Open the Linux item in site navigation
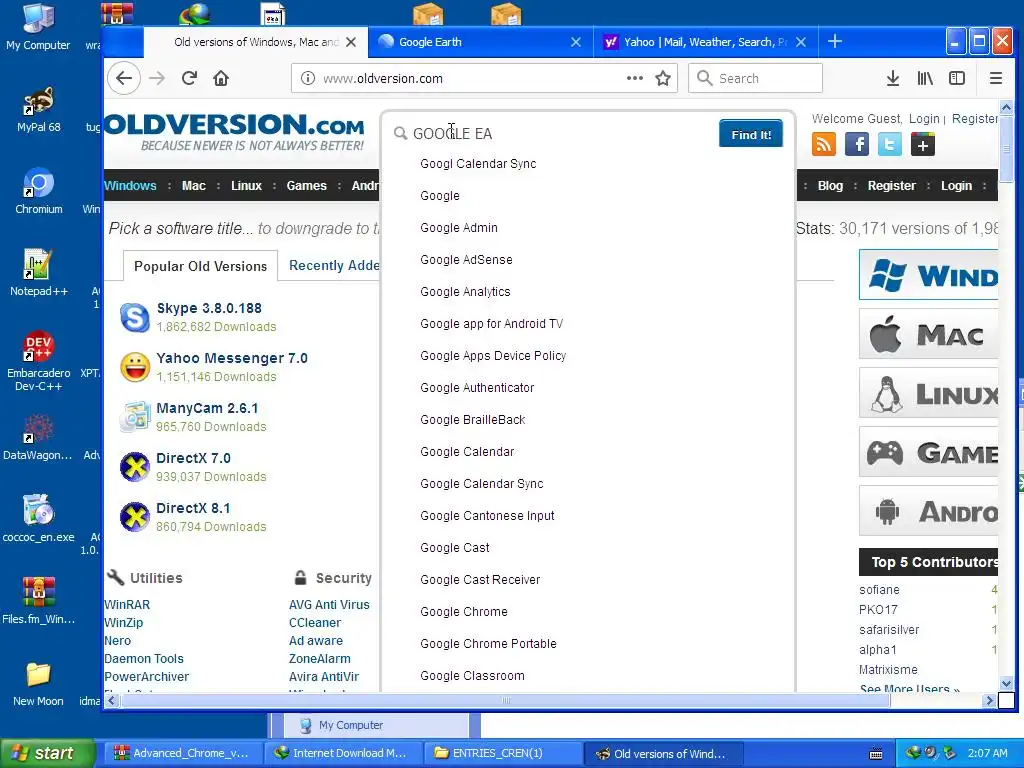 coord(246,185)
